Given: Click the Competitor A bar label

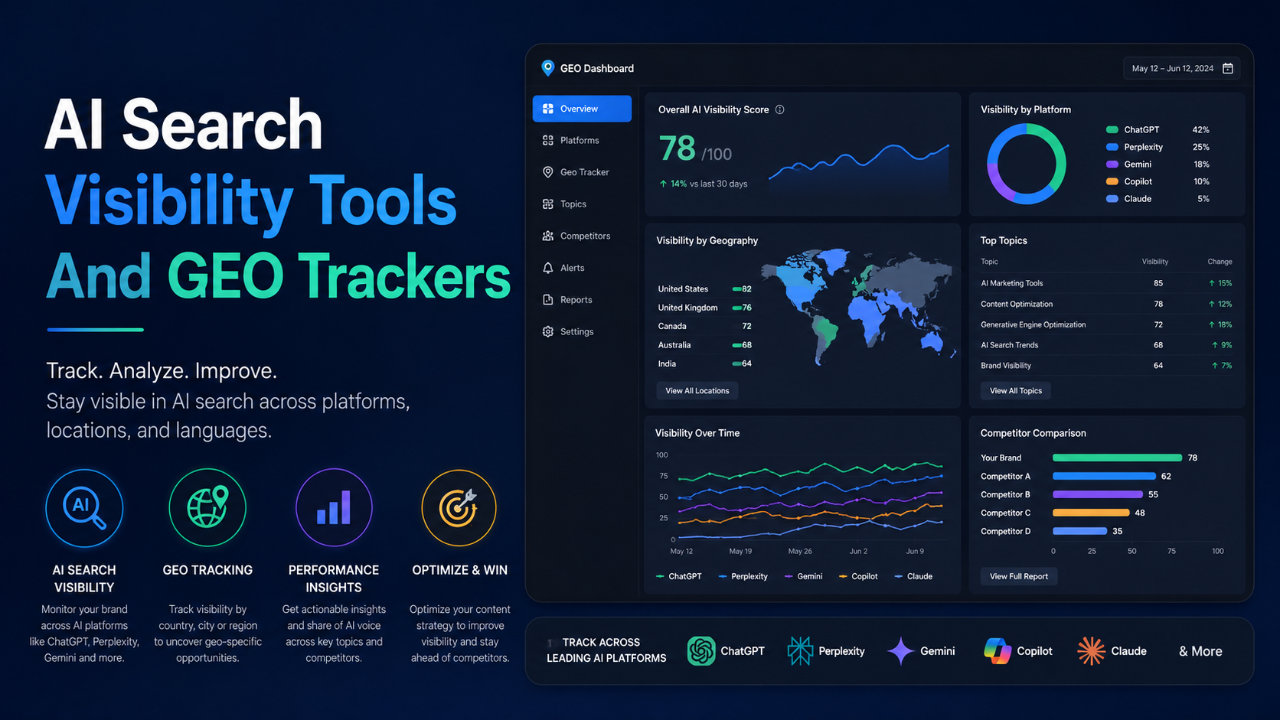Looking at the screenshot, I should click(1005, 476).
